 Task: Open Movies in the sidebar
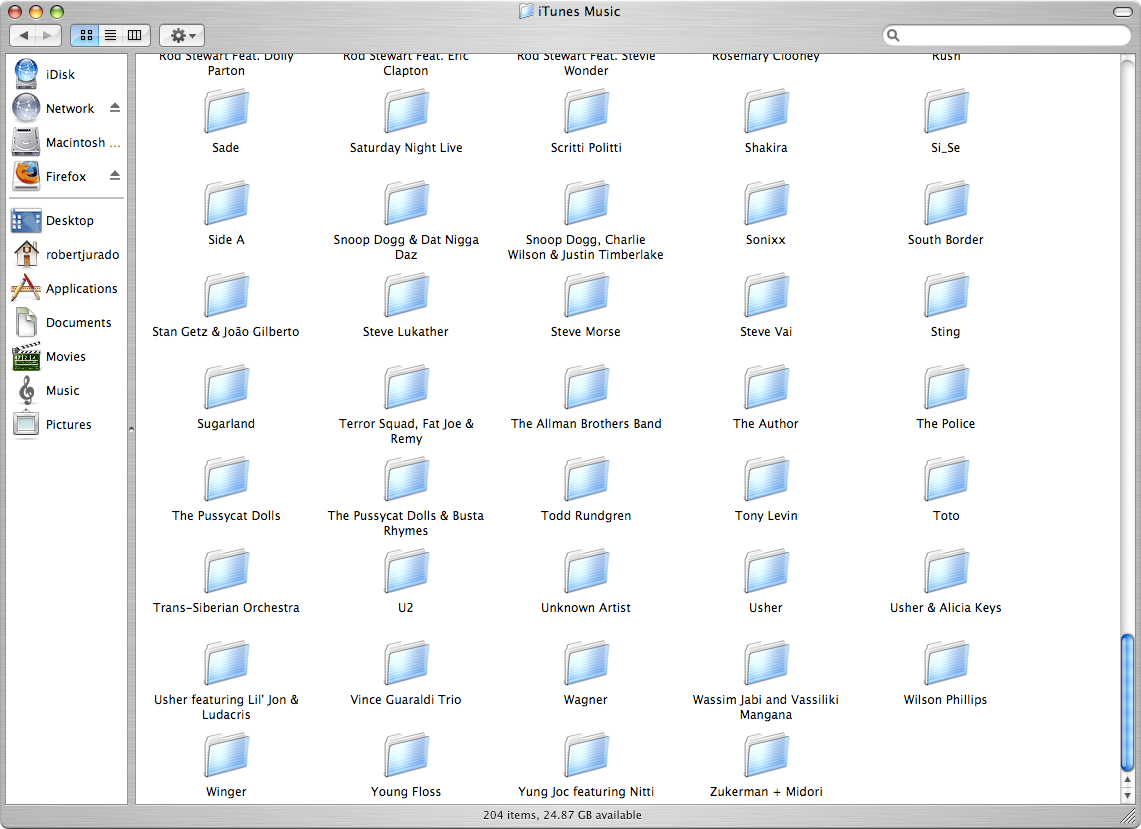[x=66, y=357]
